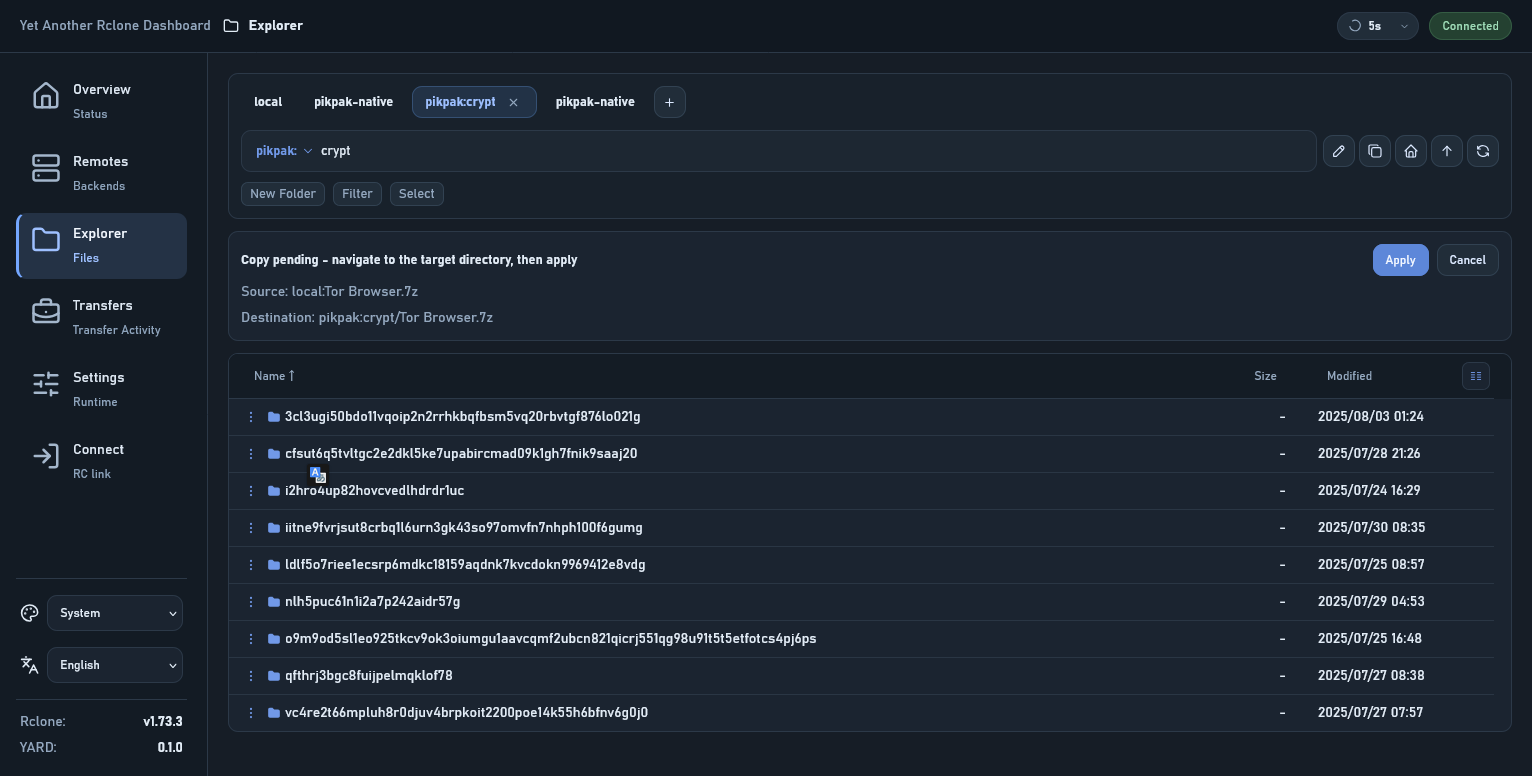Open the theme palette selector icon
Image resolution: width=1532 pixels, height=776 pixels.
pos(29,613)
